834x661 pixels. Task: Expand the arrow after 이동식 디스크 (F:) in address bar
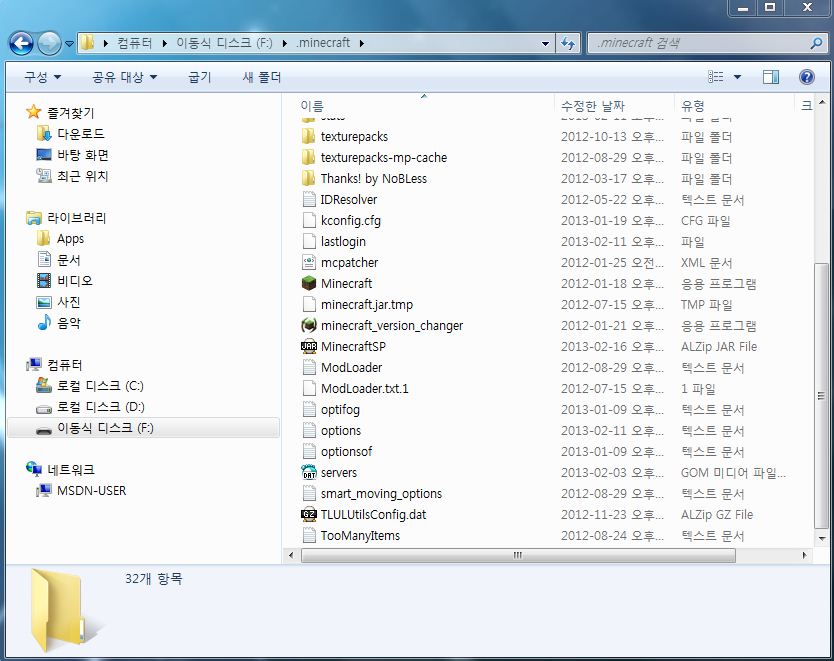point(285,43)
